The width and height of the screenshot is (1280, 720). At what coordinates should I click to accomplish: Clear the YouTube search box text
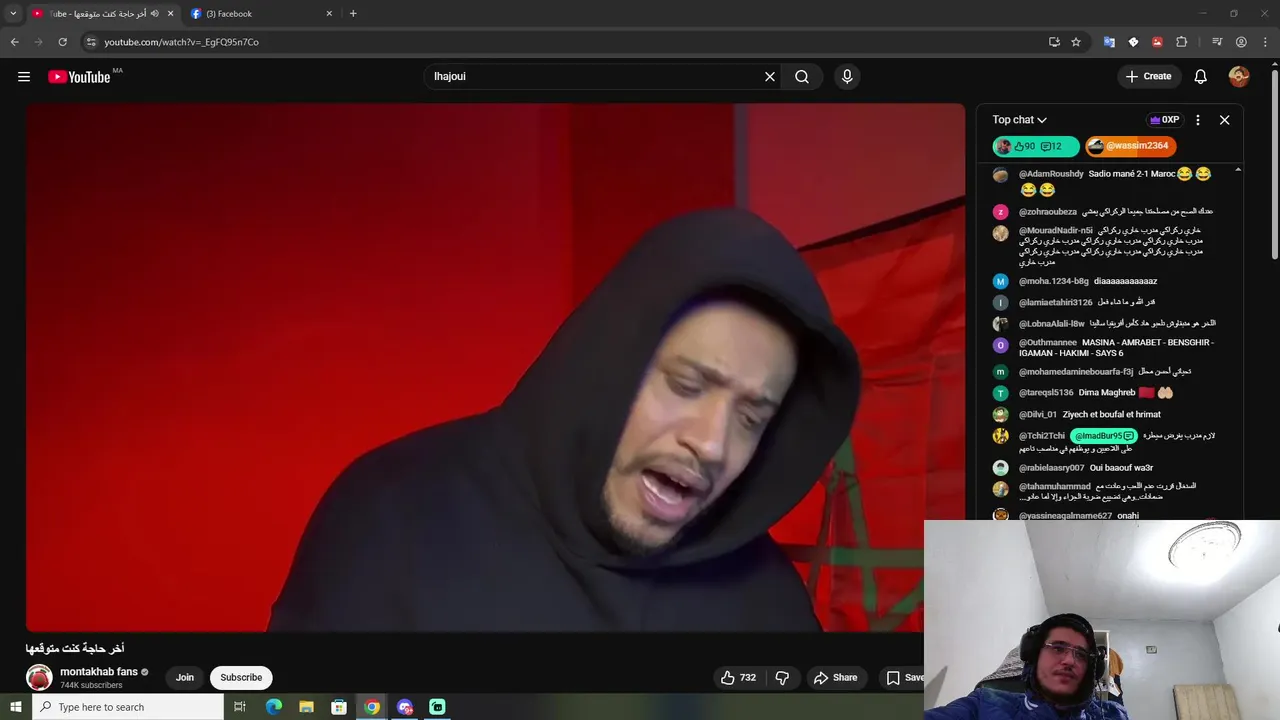(x=770, y=76)
